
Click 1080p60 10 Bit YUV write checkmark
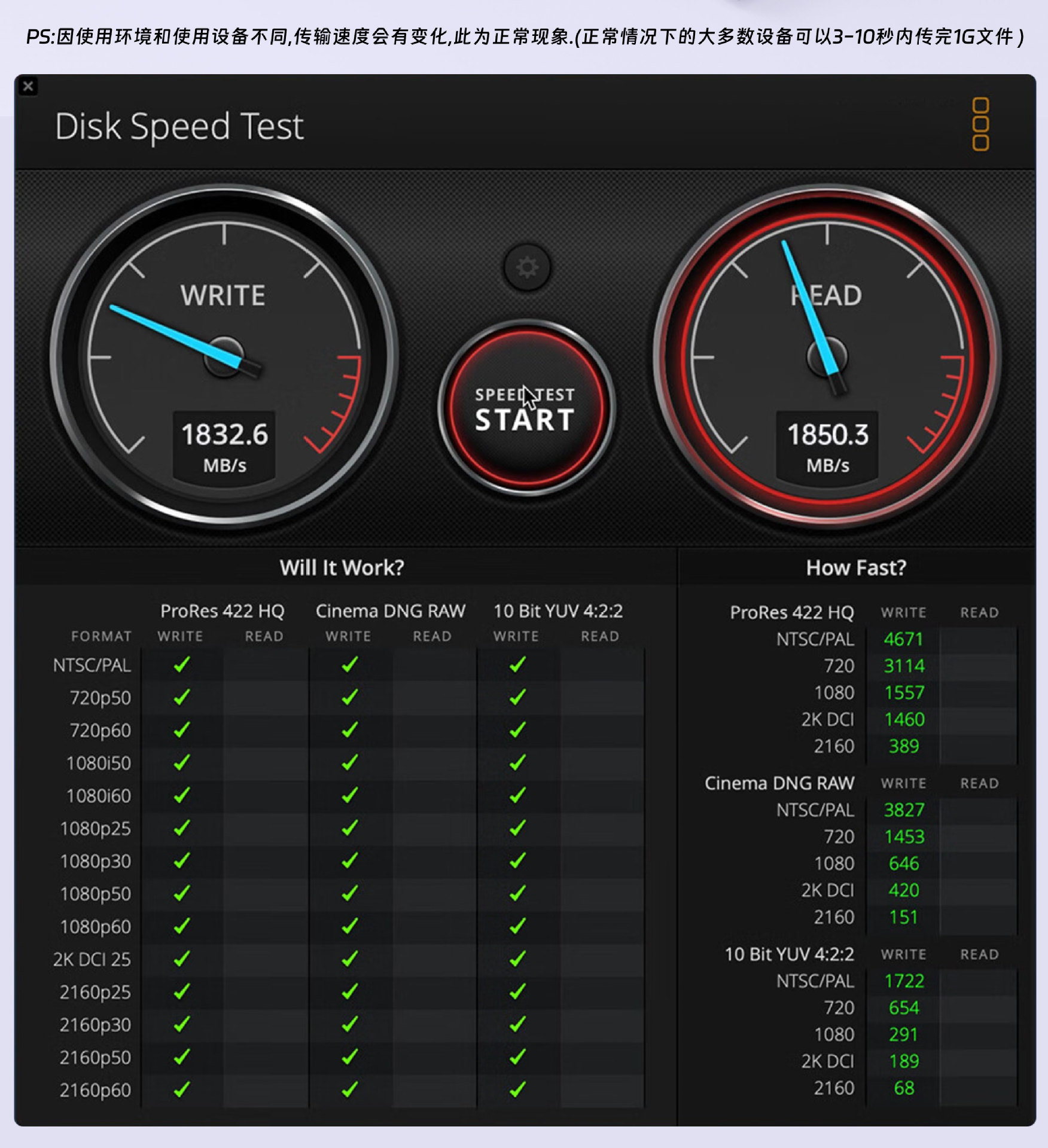517,926
